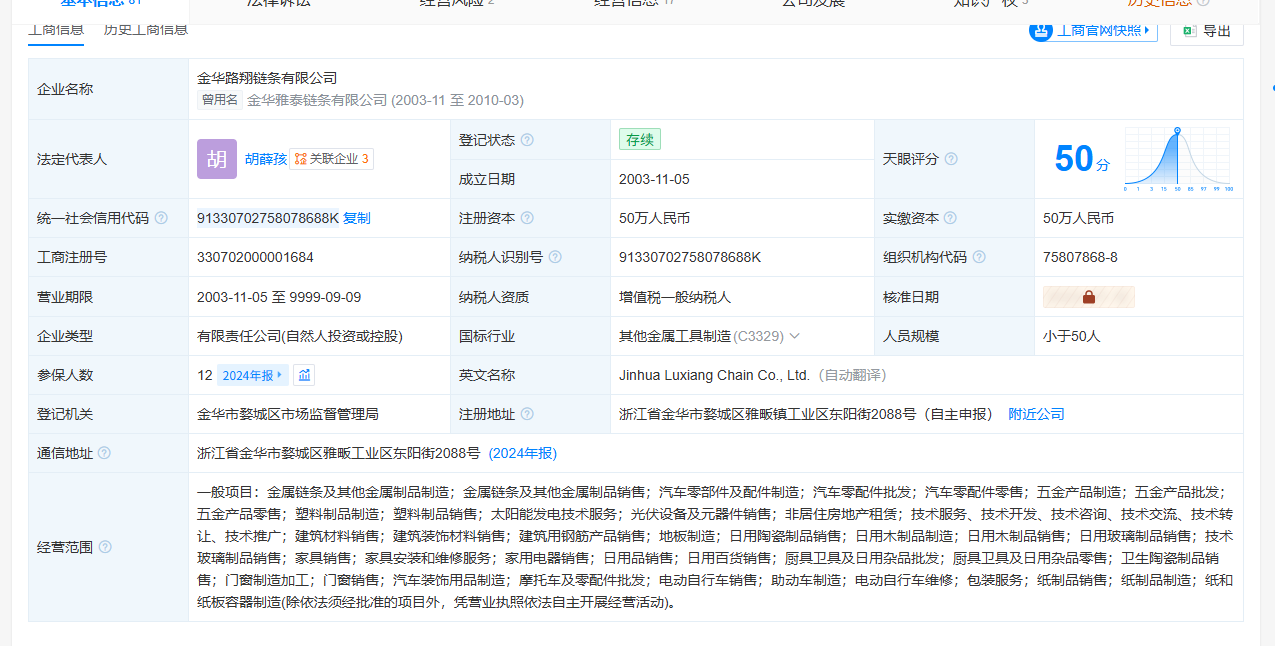Click help icon next to 组织机构代码
The image size is (1275, 646).
979,257
